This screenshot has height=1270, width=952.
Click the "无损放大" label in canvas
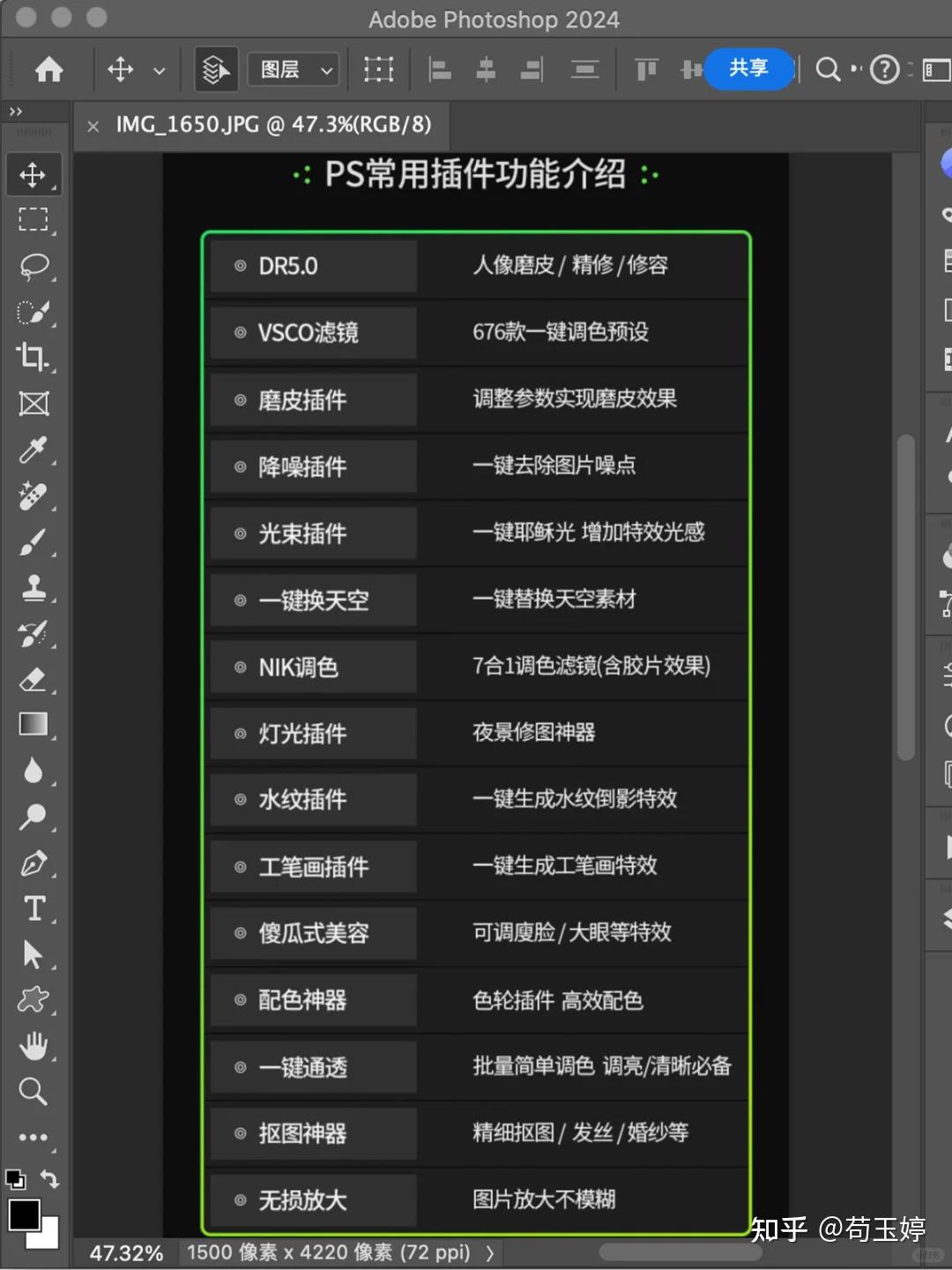tap(302, 1199)
